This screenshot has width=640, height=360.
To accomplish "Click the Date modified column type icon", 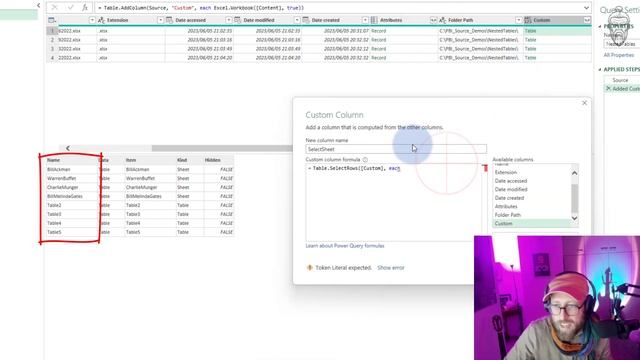I will coord(238,20).
